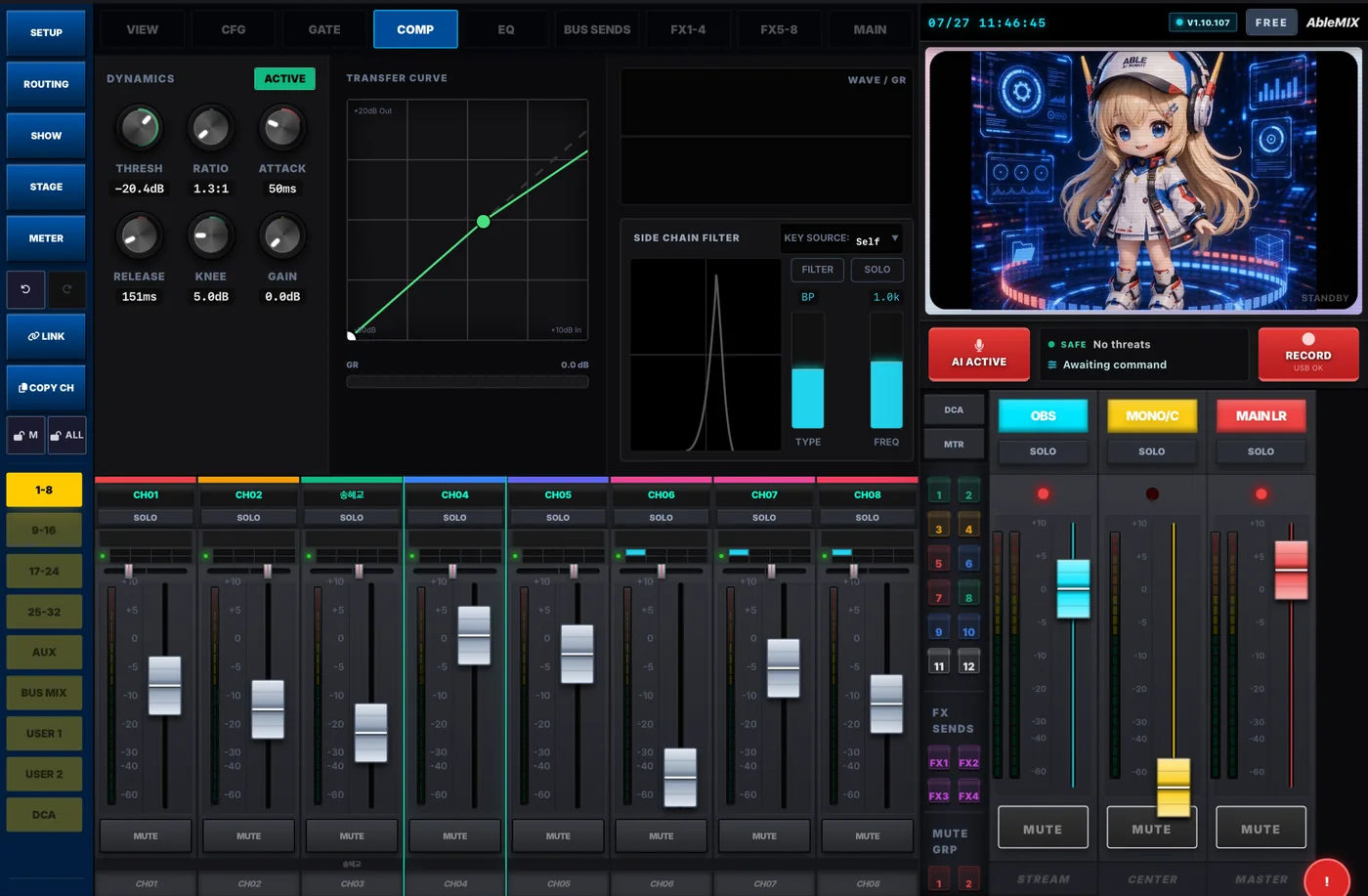This screenshot has height=896, width=1368.
Task: Click the redo arrow icon
Action: pos(67,289)
